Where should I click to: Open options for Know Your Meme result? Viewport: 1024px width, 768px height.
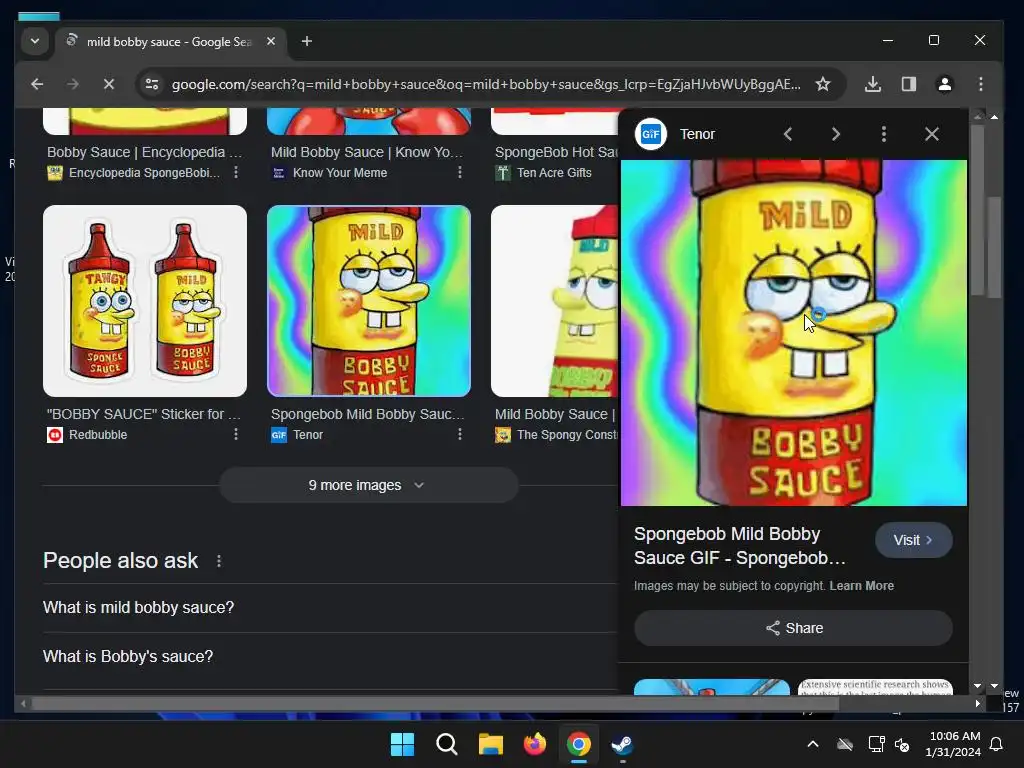point(460,172)
